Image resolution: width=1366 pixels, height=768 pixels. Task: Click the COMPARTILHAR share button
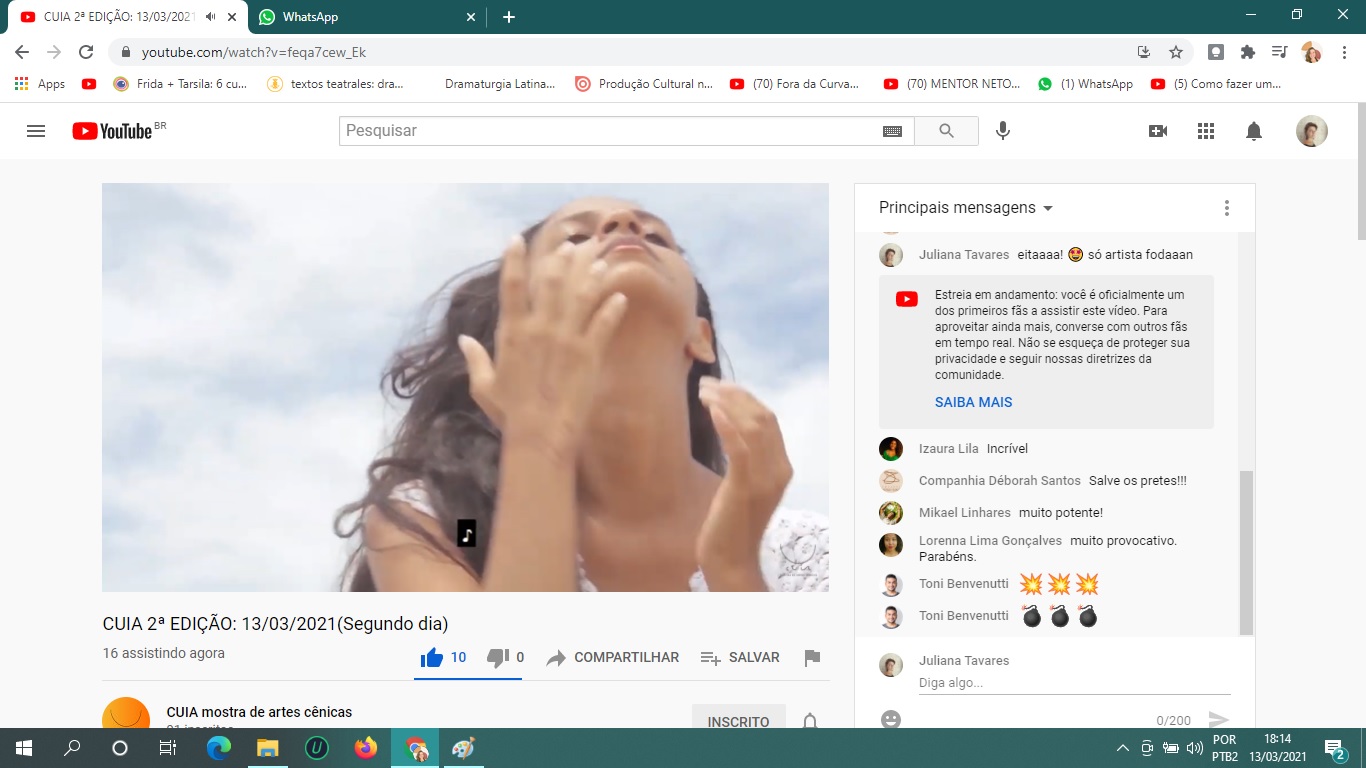613,657
